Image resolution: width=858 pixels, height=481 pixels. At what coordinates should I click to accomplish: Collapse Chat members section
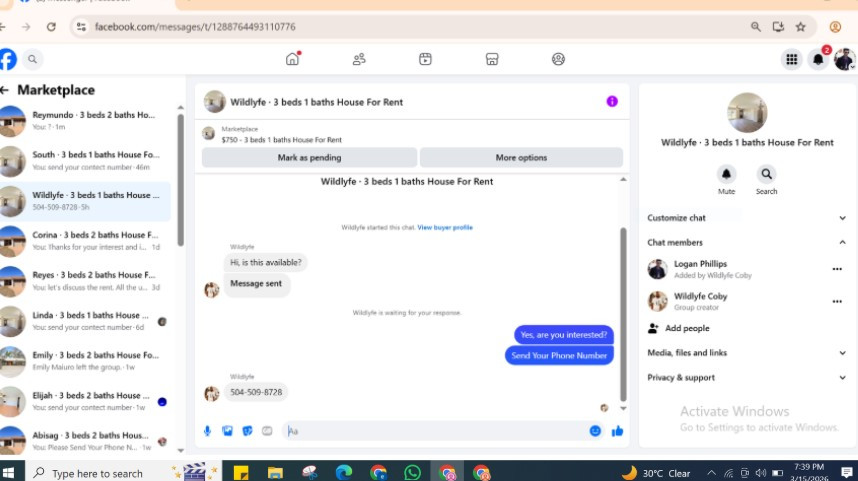point(746,242)
